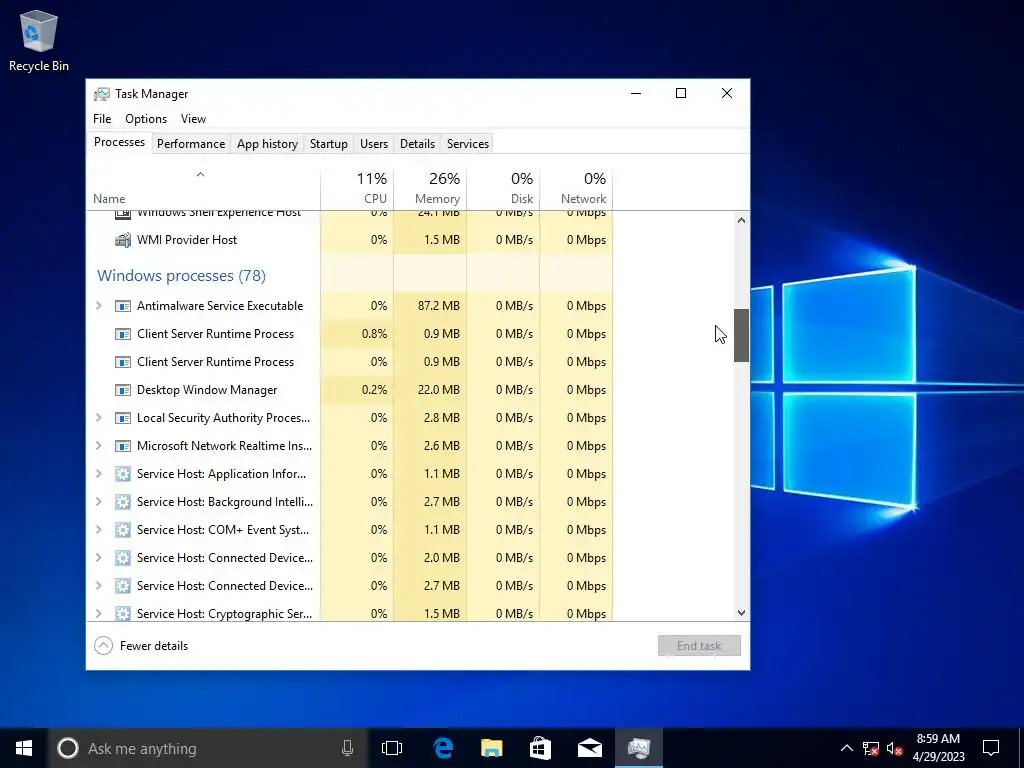Screen dimensions: 1024x768
Task: Open Task View from the taskbar
Action: [x=392, y=748]
